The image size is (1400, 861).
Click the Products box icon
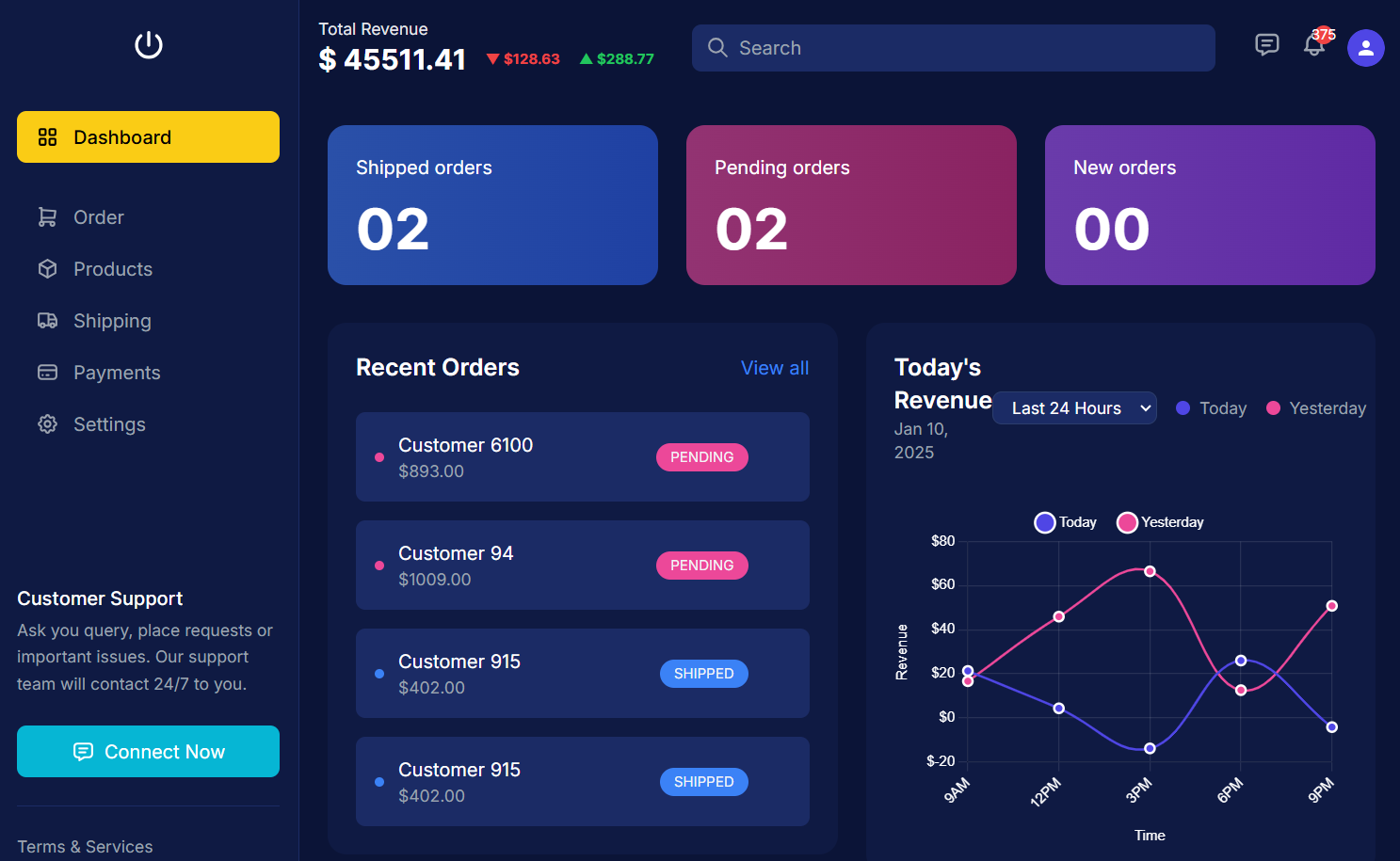[x=47, y=269]
